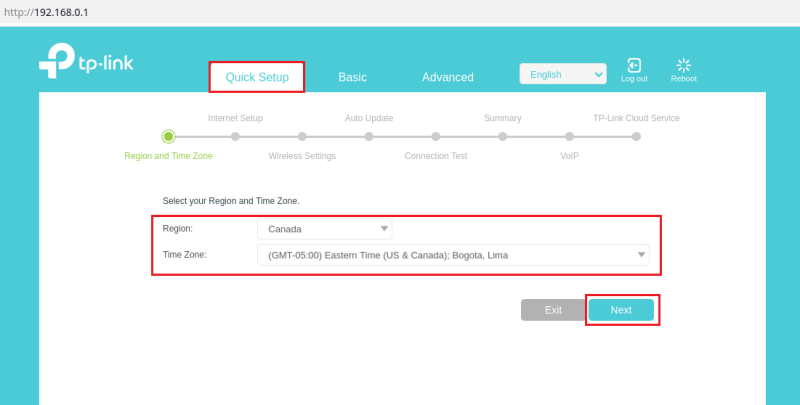Viewport: 800px width, 405px height.
Task: Click the Internet Setup step dot
Action: [x=235, y=136]
